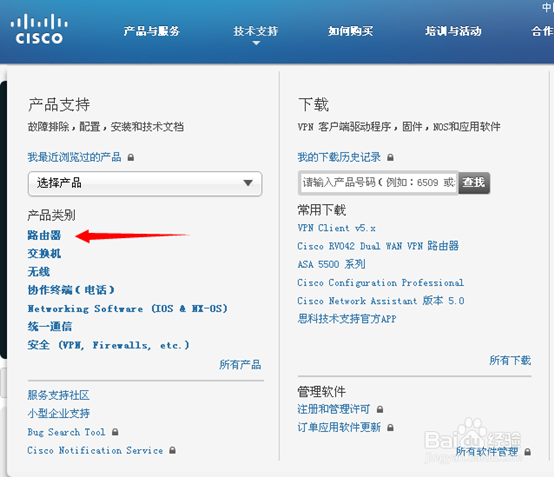Screen dimensions: 554x477
Task: Click the 查找 search button
Action: (x=474, y=183)
